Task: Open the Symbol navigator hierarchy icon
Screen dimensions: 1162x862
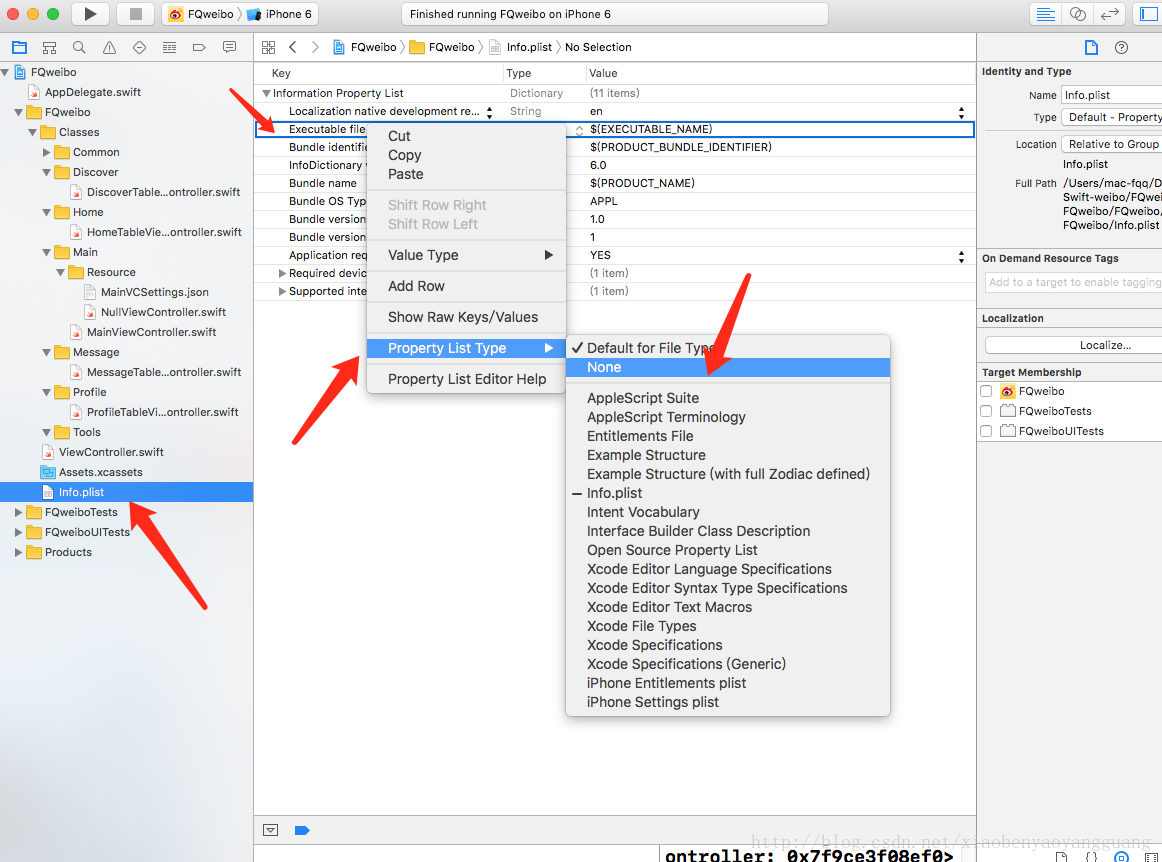Action: [x=50, y=47]
